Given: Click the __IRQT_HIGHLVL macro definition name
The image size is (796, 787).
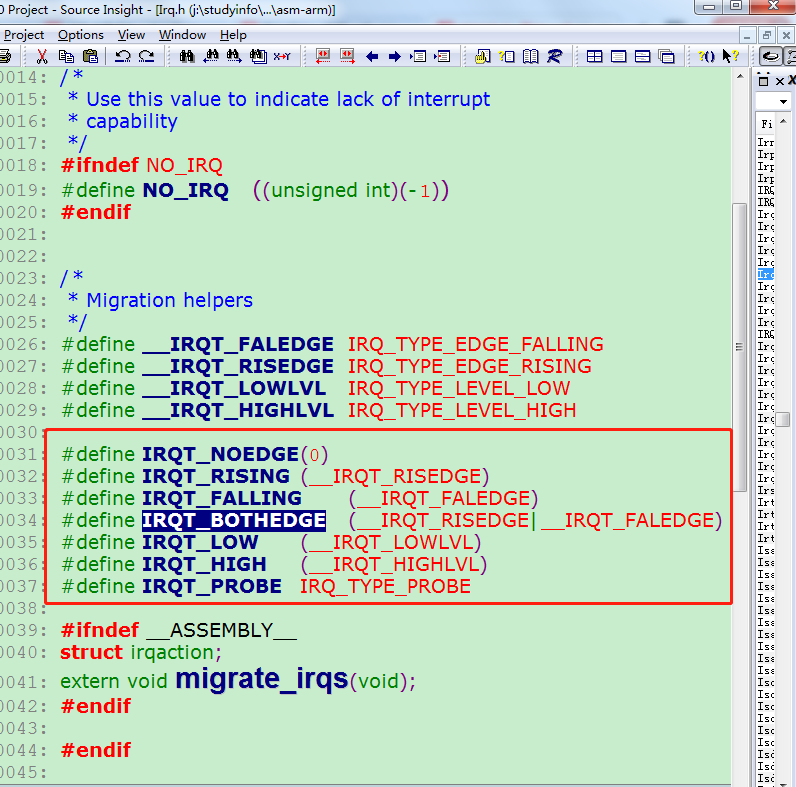Looking at the screenshot, I should click(238, 410).
